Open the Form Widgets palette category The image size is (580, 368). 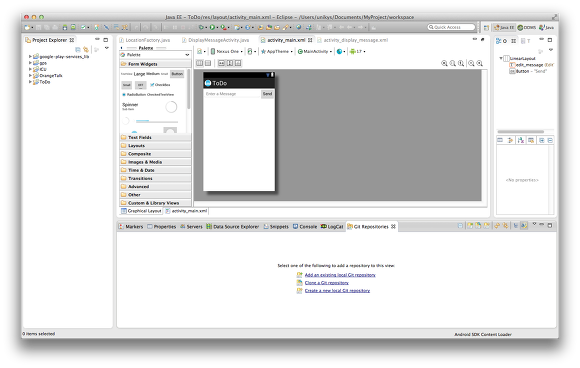pos(155,64)
